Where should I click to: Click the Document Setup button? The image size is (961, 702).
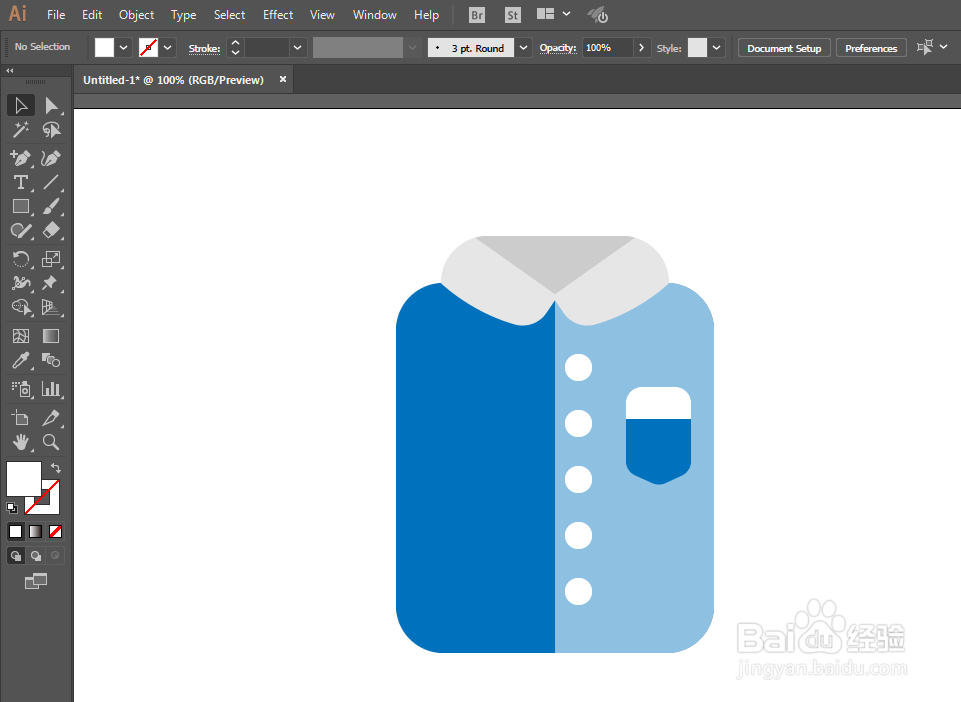click(x=784, y=48)
